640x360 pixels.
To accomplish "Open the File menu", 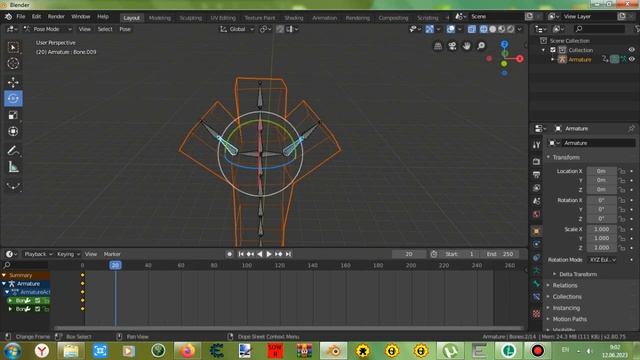I will pos(20,17).
